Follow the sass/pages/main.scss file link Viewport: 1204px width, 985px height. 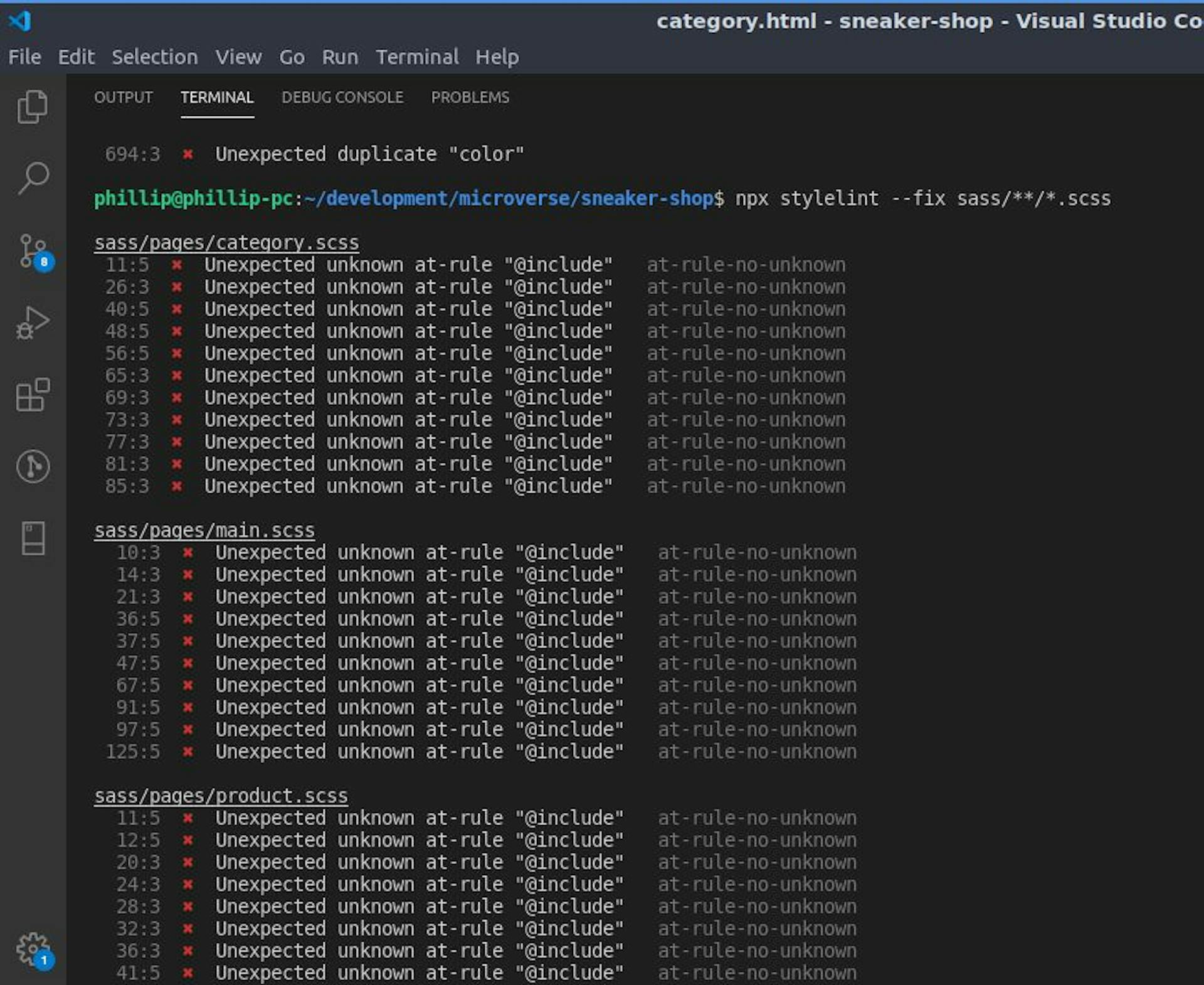click(x=204, y=531)
